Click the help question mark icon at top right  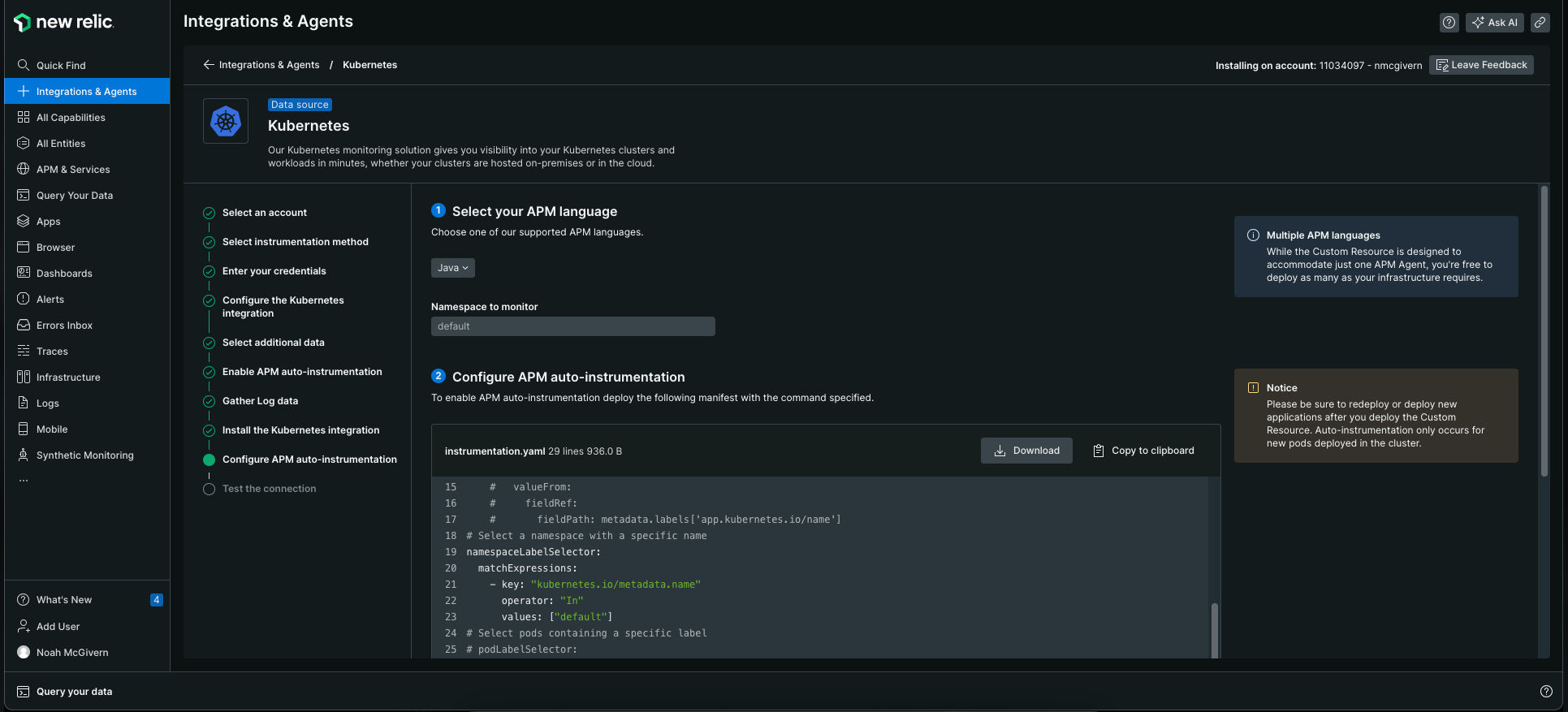tap(1449, 23)
